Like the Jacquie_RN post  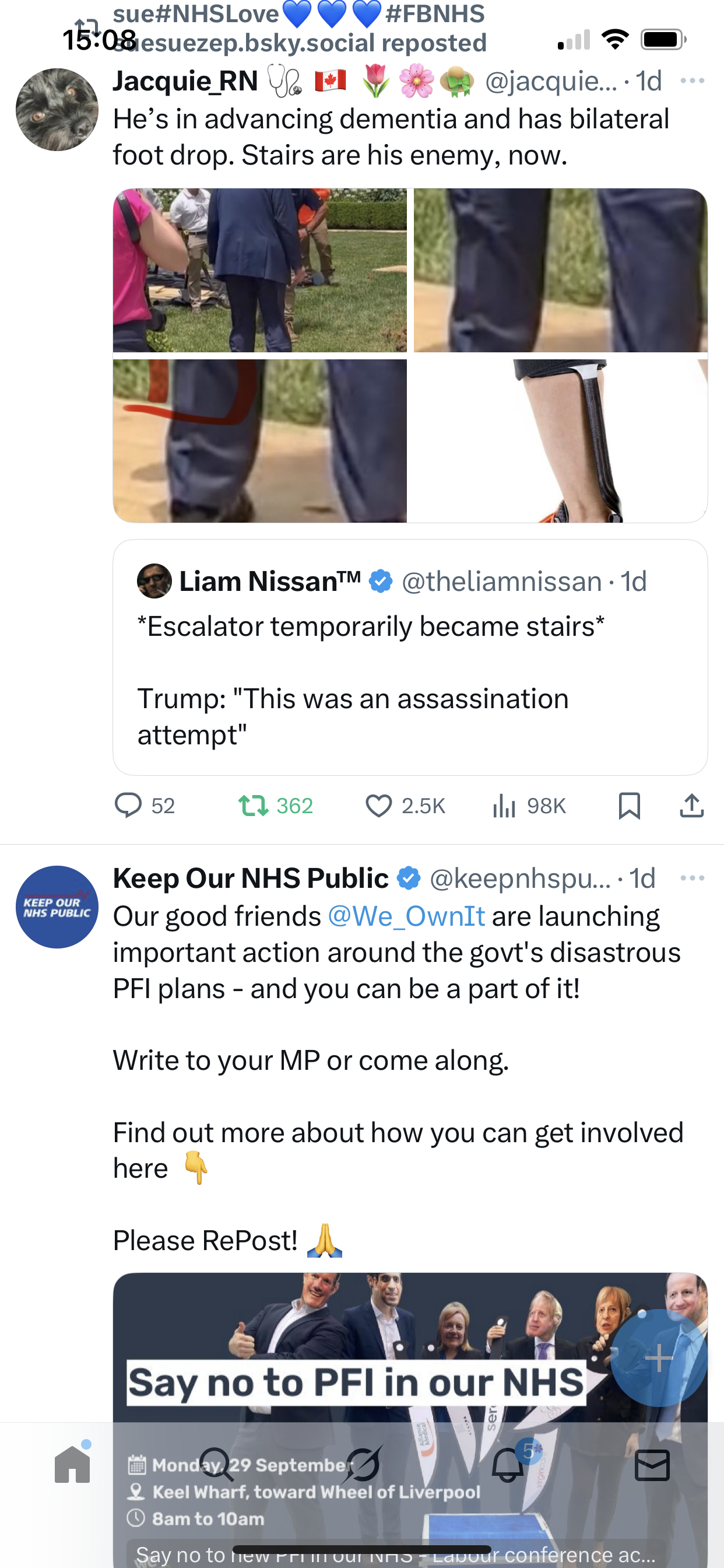[378, 806]
